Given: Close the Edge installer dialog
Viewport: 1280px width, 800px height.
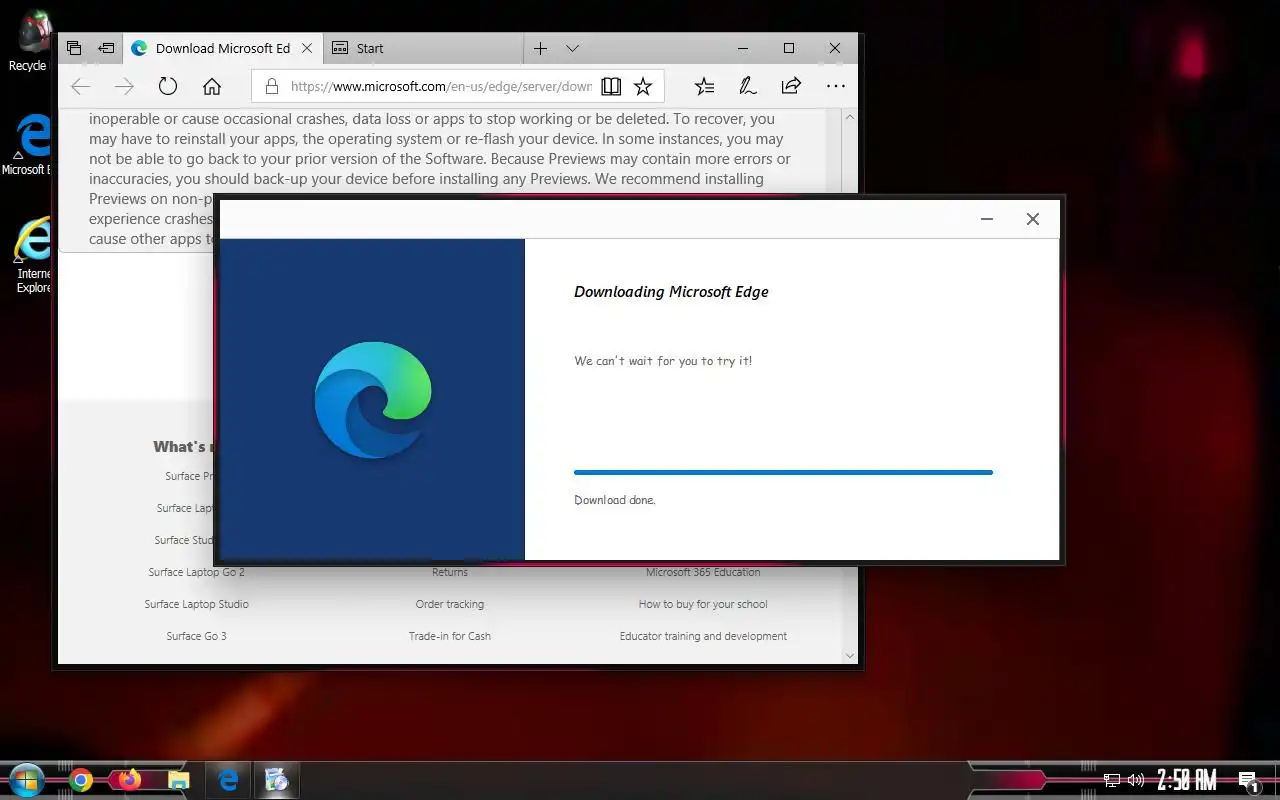Looking at the screenshot, I should (x=1033, y=219).
